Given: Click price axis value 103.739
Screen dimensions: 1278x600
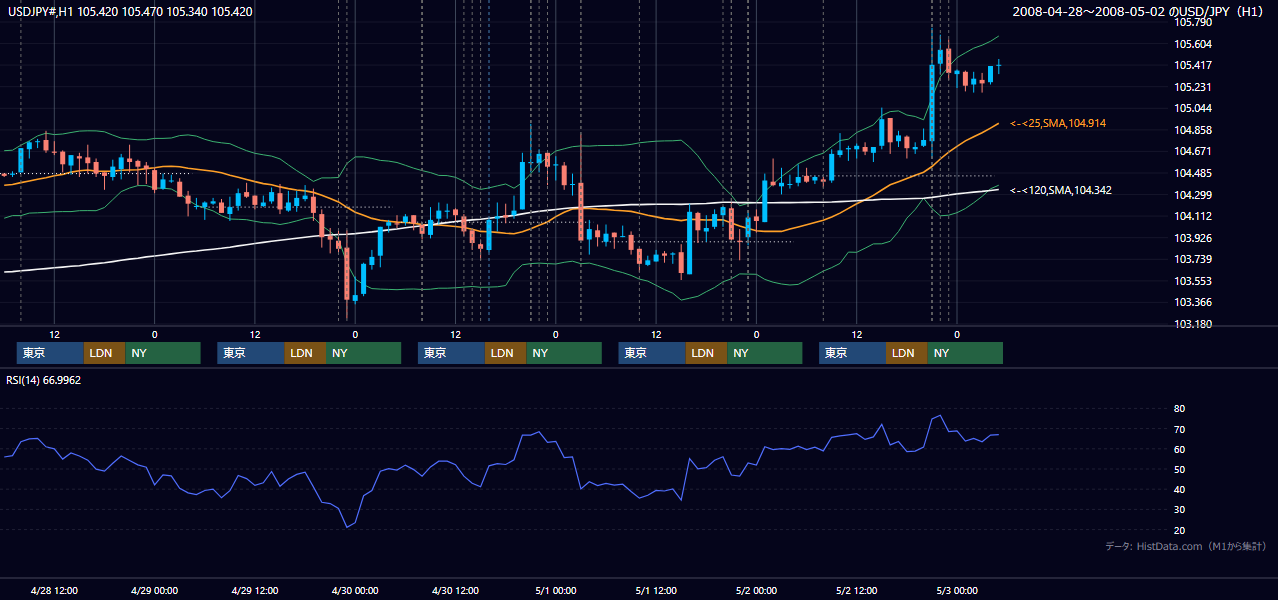Looking at the screenshot, I should point(1193,259).
